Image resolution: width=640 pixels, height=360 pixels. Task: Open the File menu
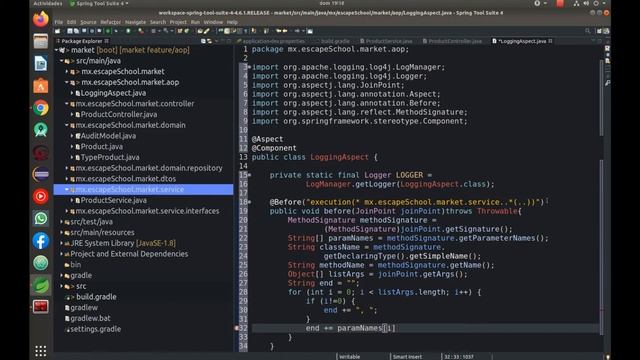pyautogui.click(x=59, y=22)
